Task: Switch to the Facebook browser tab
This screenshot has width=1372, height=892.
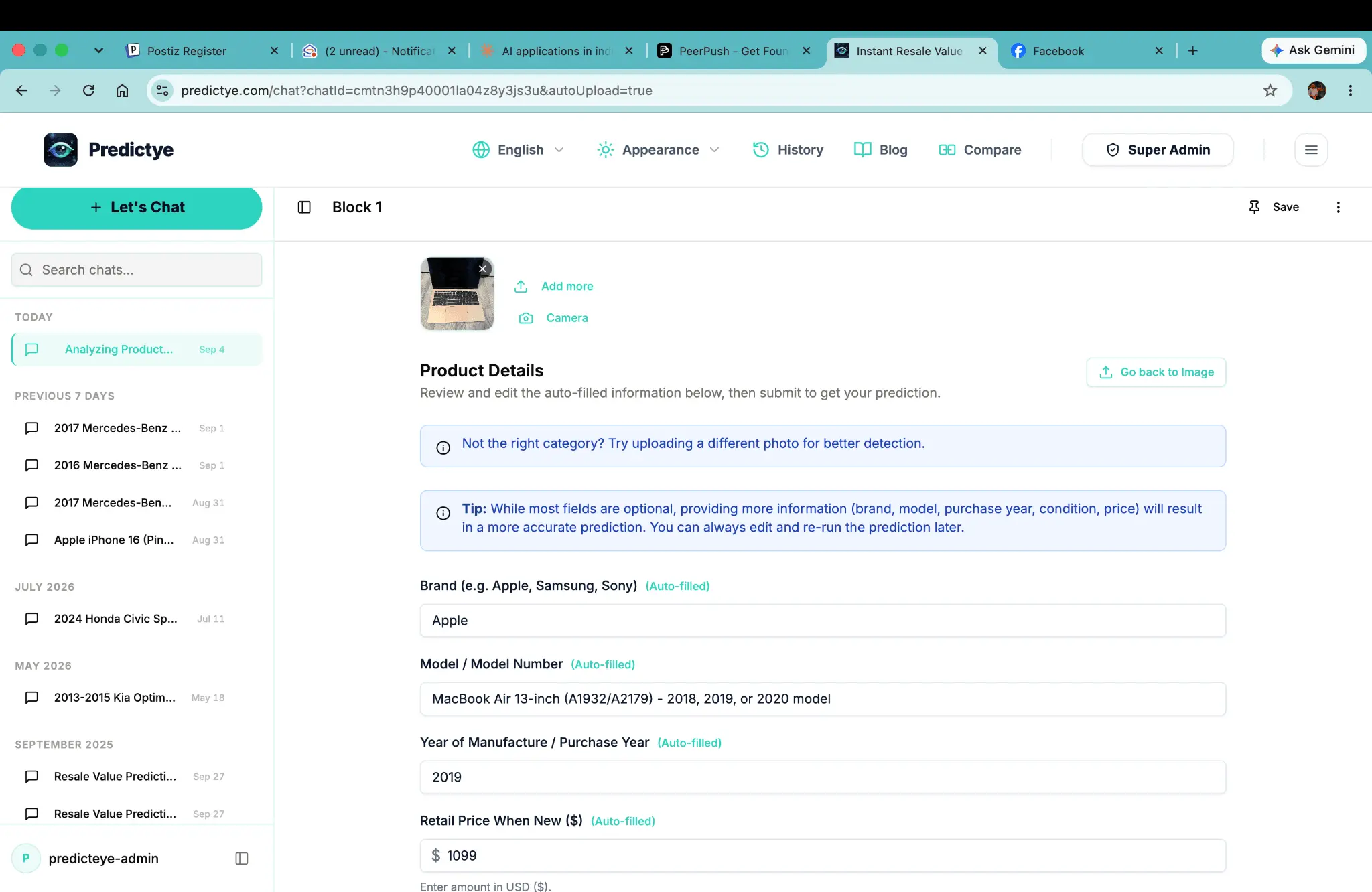Action: [1087, 51]
